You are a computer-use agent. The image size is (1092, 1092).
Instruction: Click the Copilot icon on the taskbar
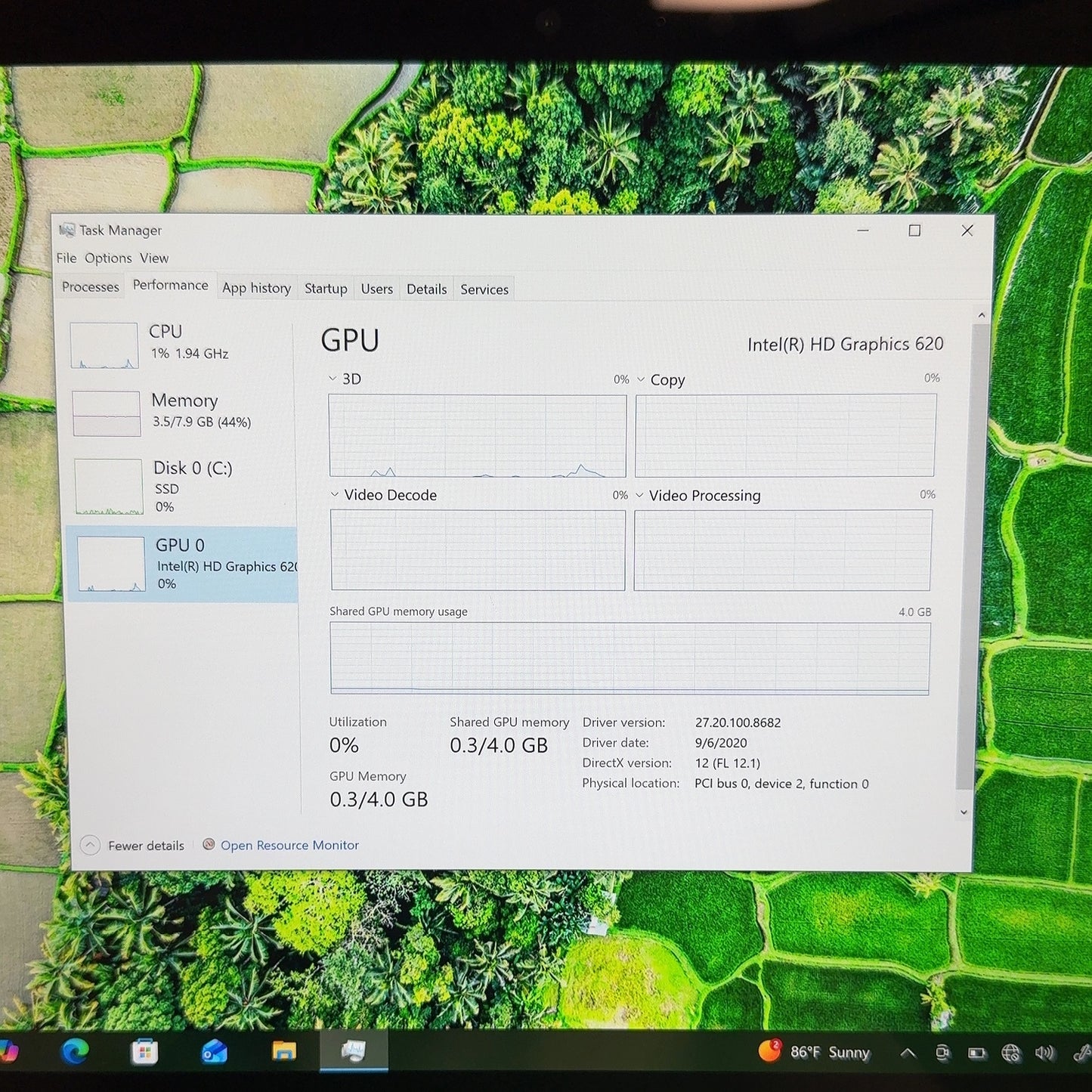tap(8, 1051)
